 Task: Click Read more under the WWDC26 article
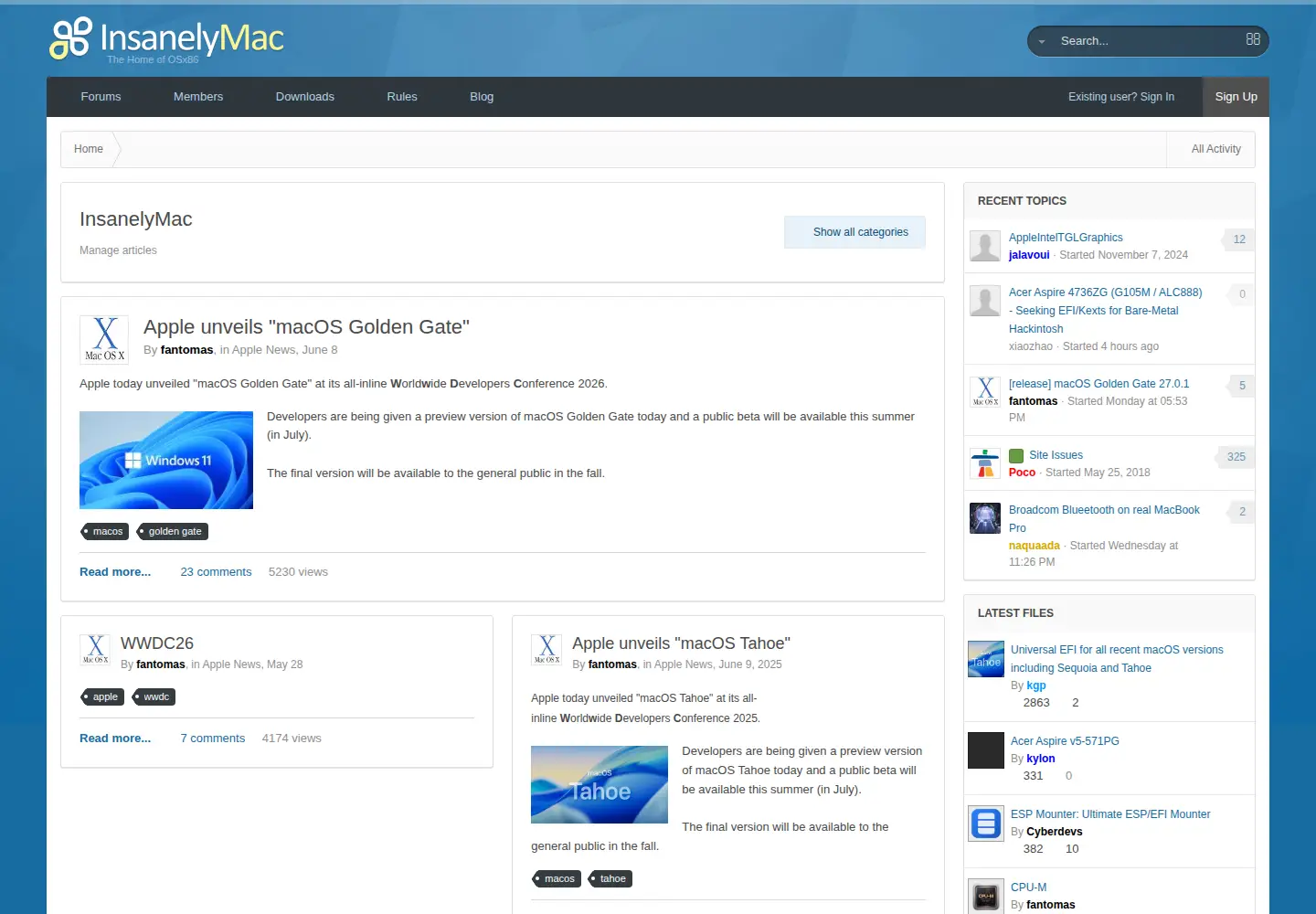click(x=115, y=739)
